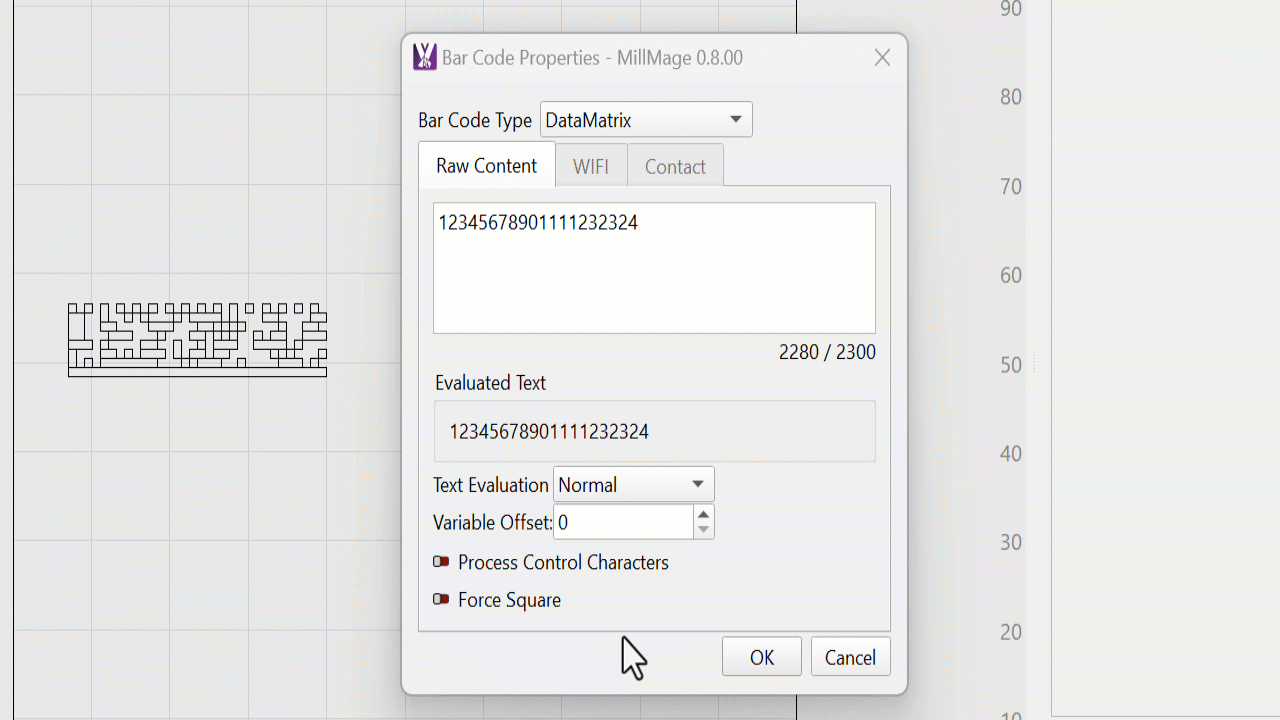Decrease Variable Offset with the down arrow
This screenshot has height=720, width=1280.
pos(704,530)
